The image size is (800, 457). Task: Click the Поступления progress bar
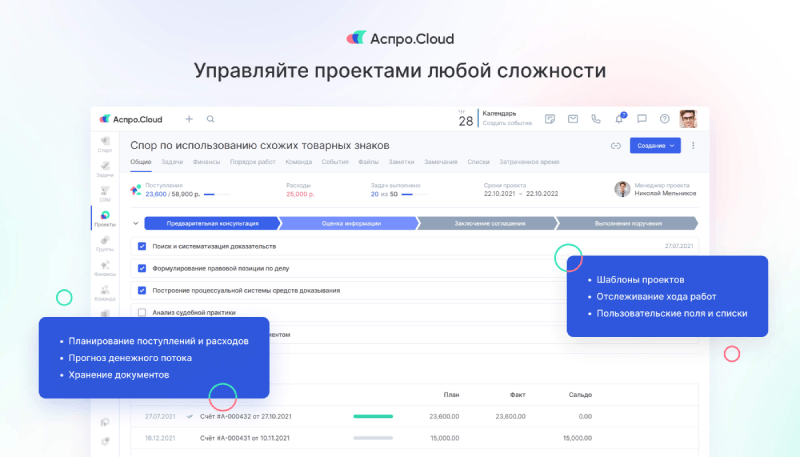[217, 194]
